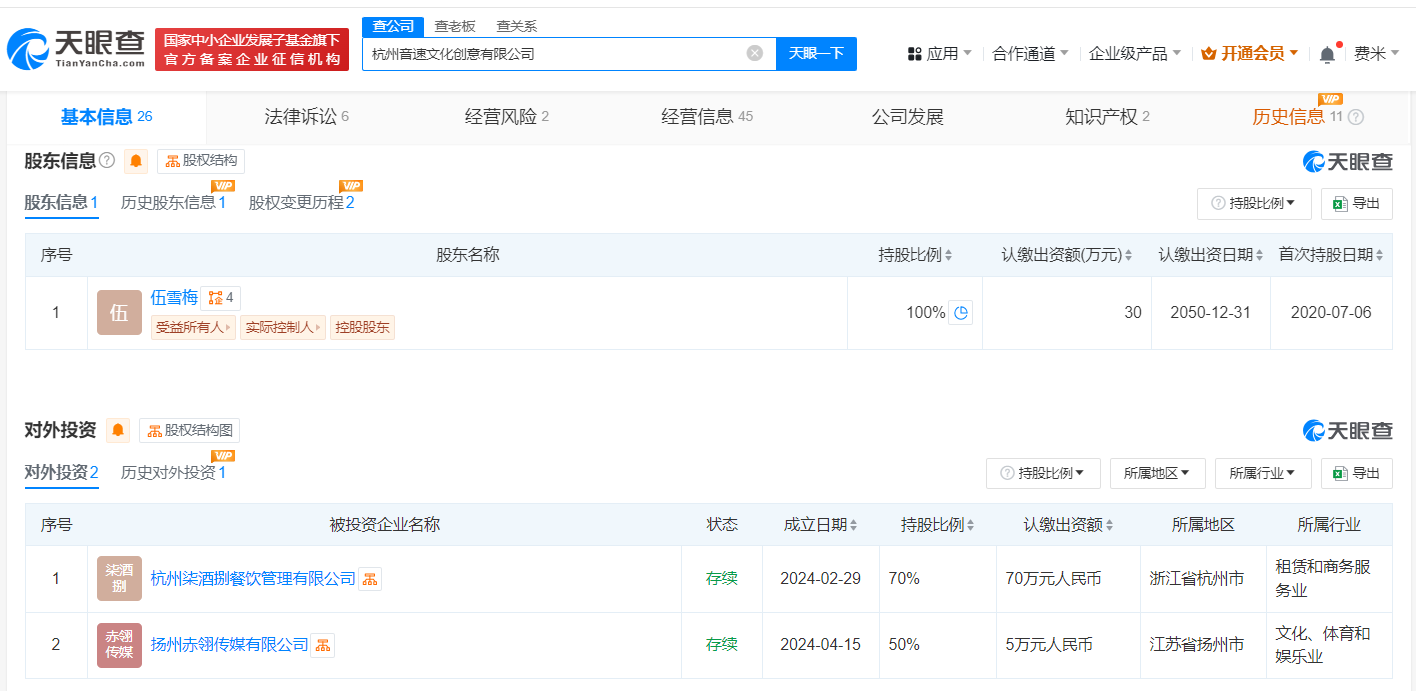Open the 基本信息 tab
This screenshot has width=1416, height=691.
click(x=106, y=117)
